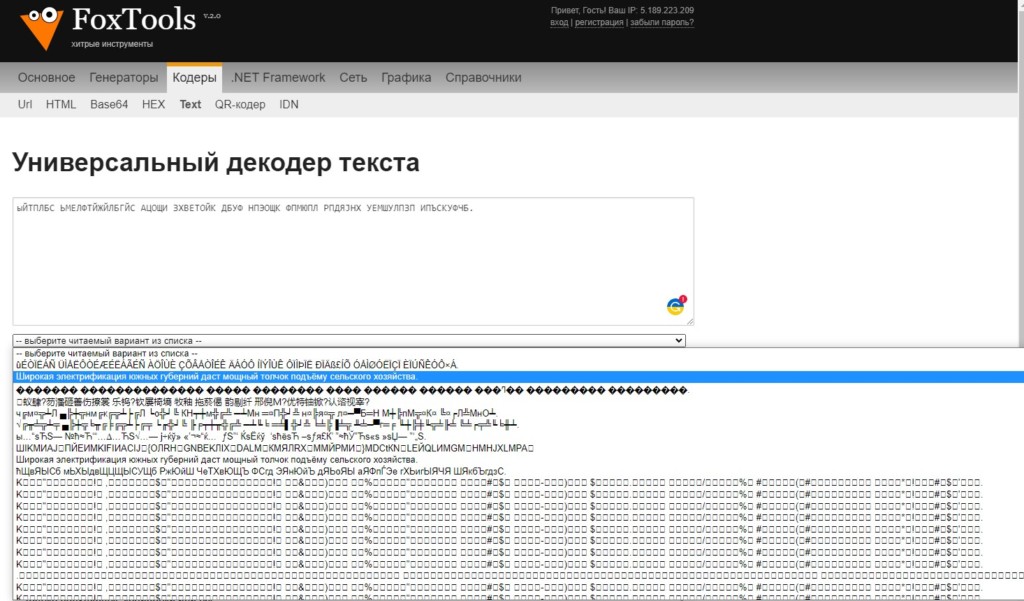
Task: Select the placeholder option выберите читаемый вариант
Action: [x=519, y=353]
